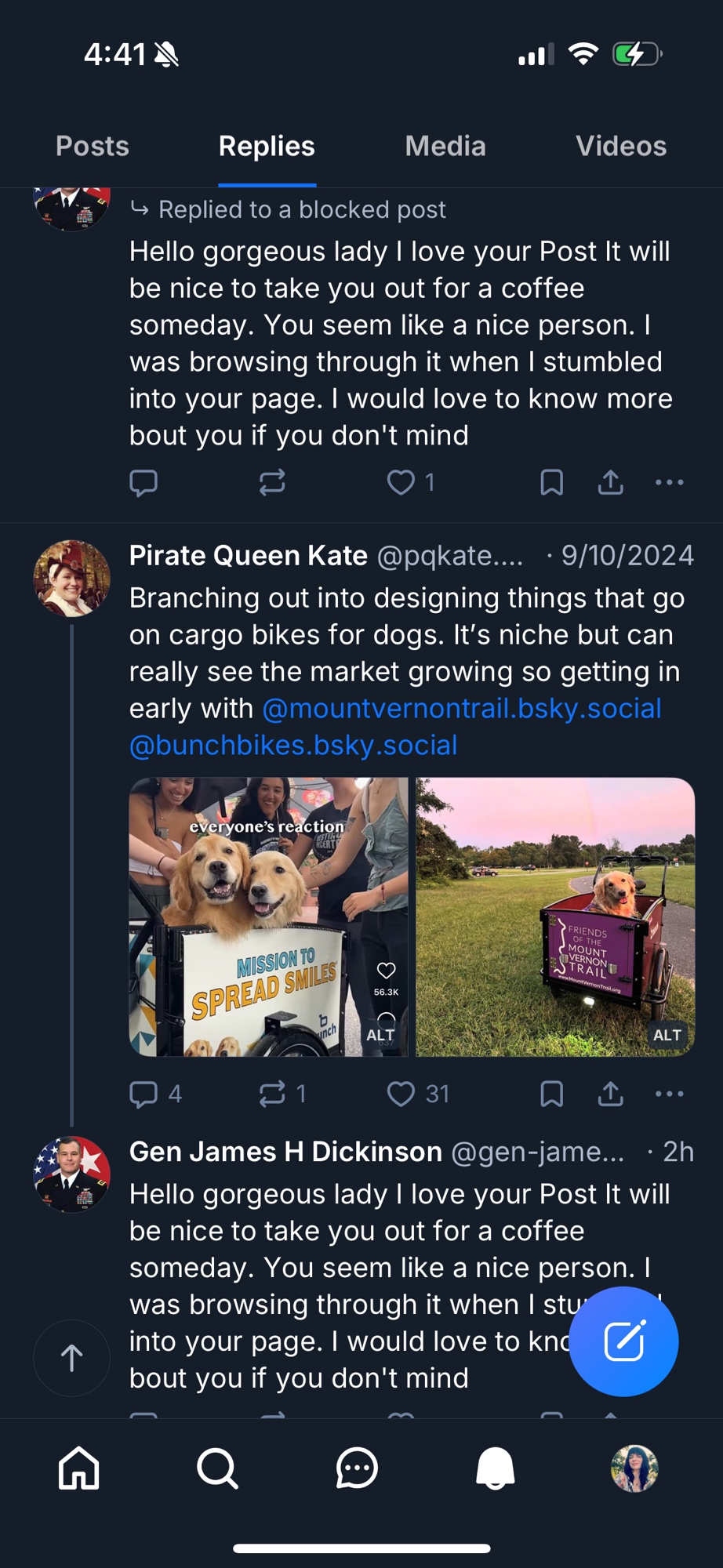Viewport: 723px width, 1568px height.
Task: Open the Mount Vernon Trail dog photo
Action: coord(555,916)
